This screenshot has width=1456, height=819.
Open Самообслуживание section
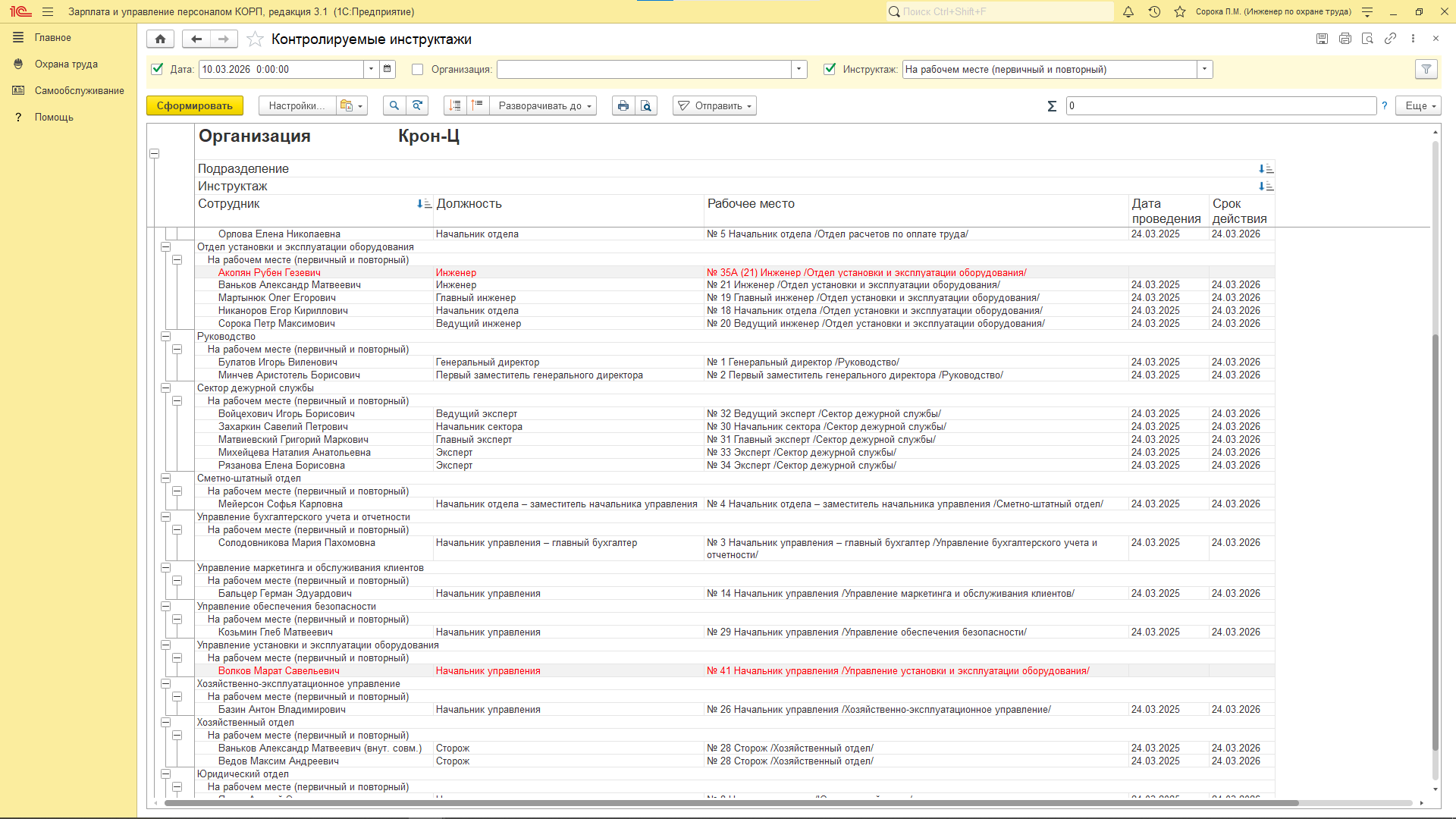pyautogui.click(x=79, y=90)
